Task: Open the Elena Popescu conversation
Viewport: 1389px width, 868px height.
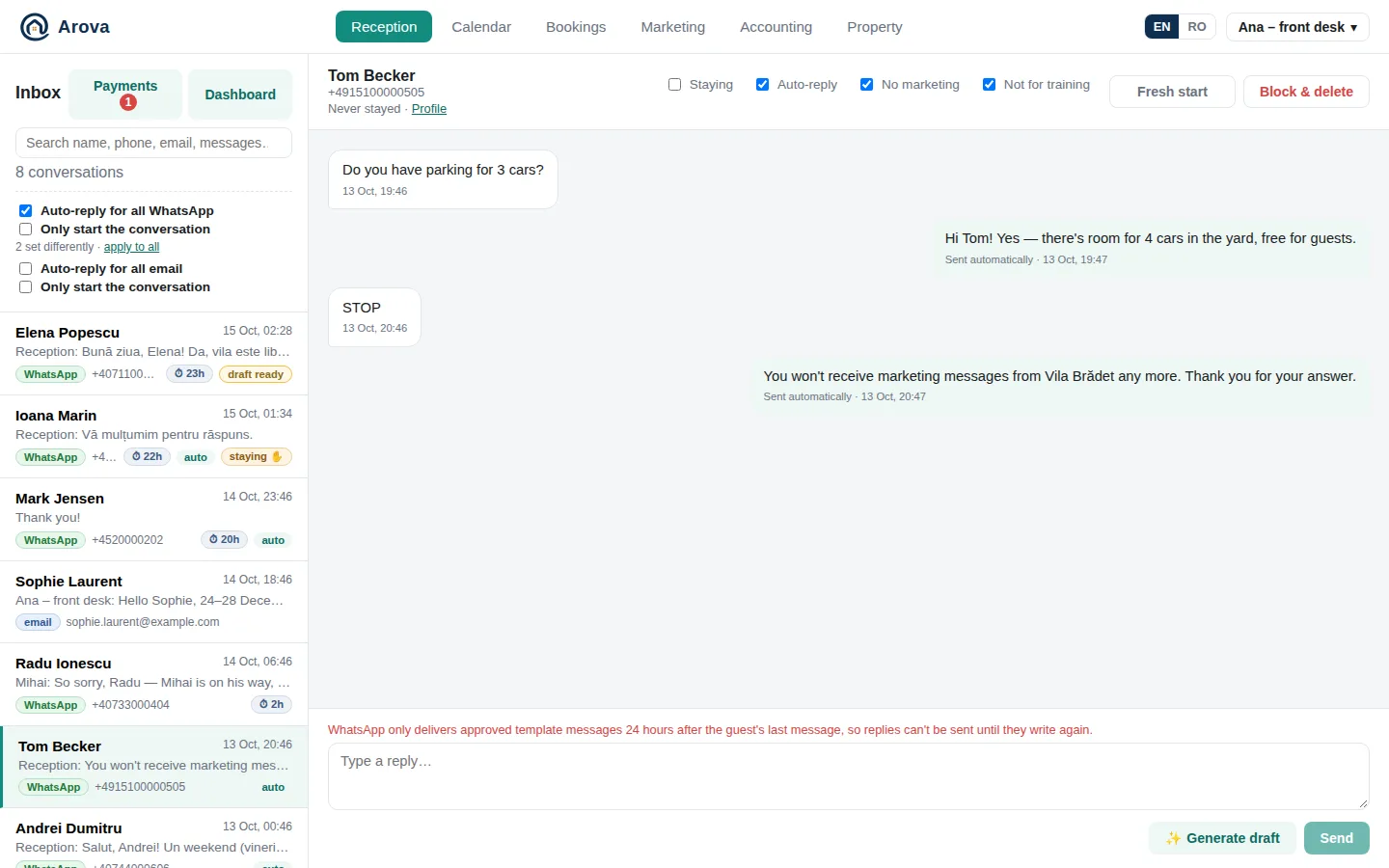Action: 154,353
